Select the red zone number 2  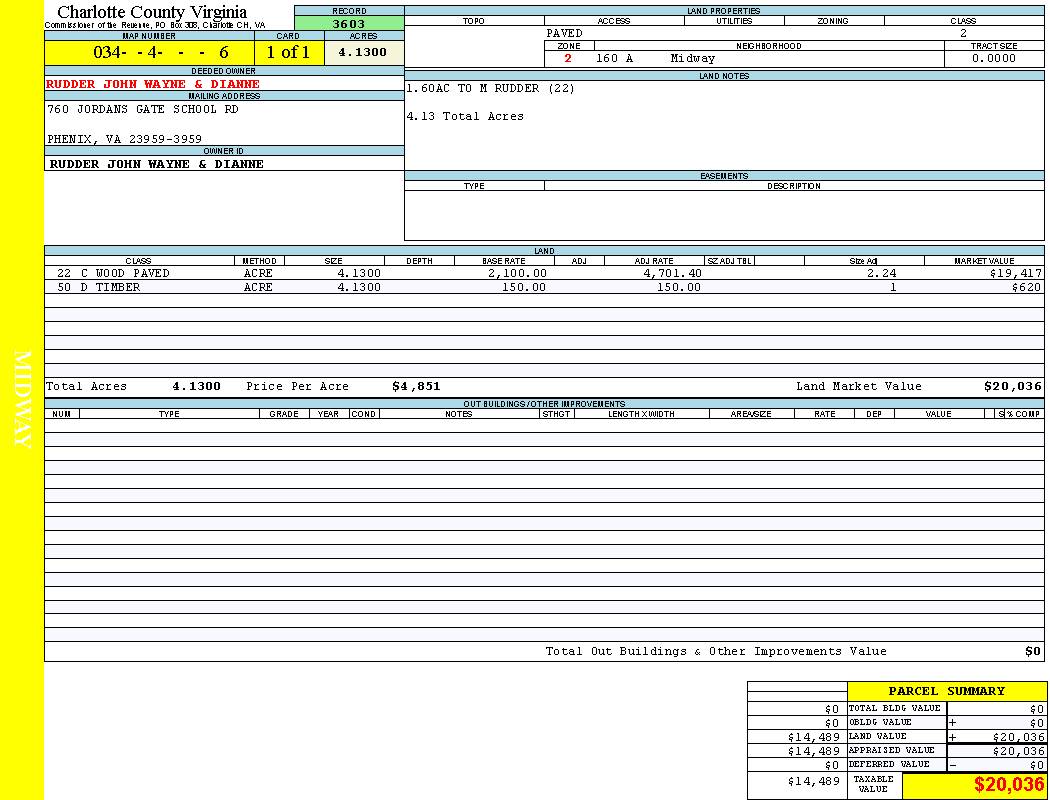coord(568,59)
